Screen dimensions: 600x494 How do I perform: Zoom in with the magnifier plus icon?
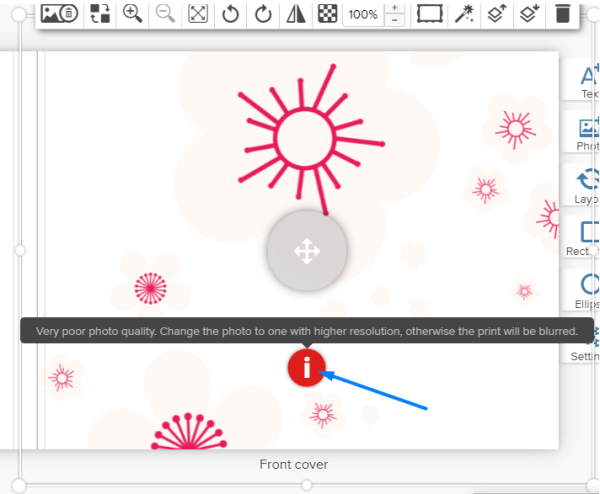tap(132, 14)
